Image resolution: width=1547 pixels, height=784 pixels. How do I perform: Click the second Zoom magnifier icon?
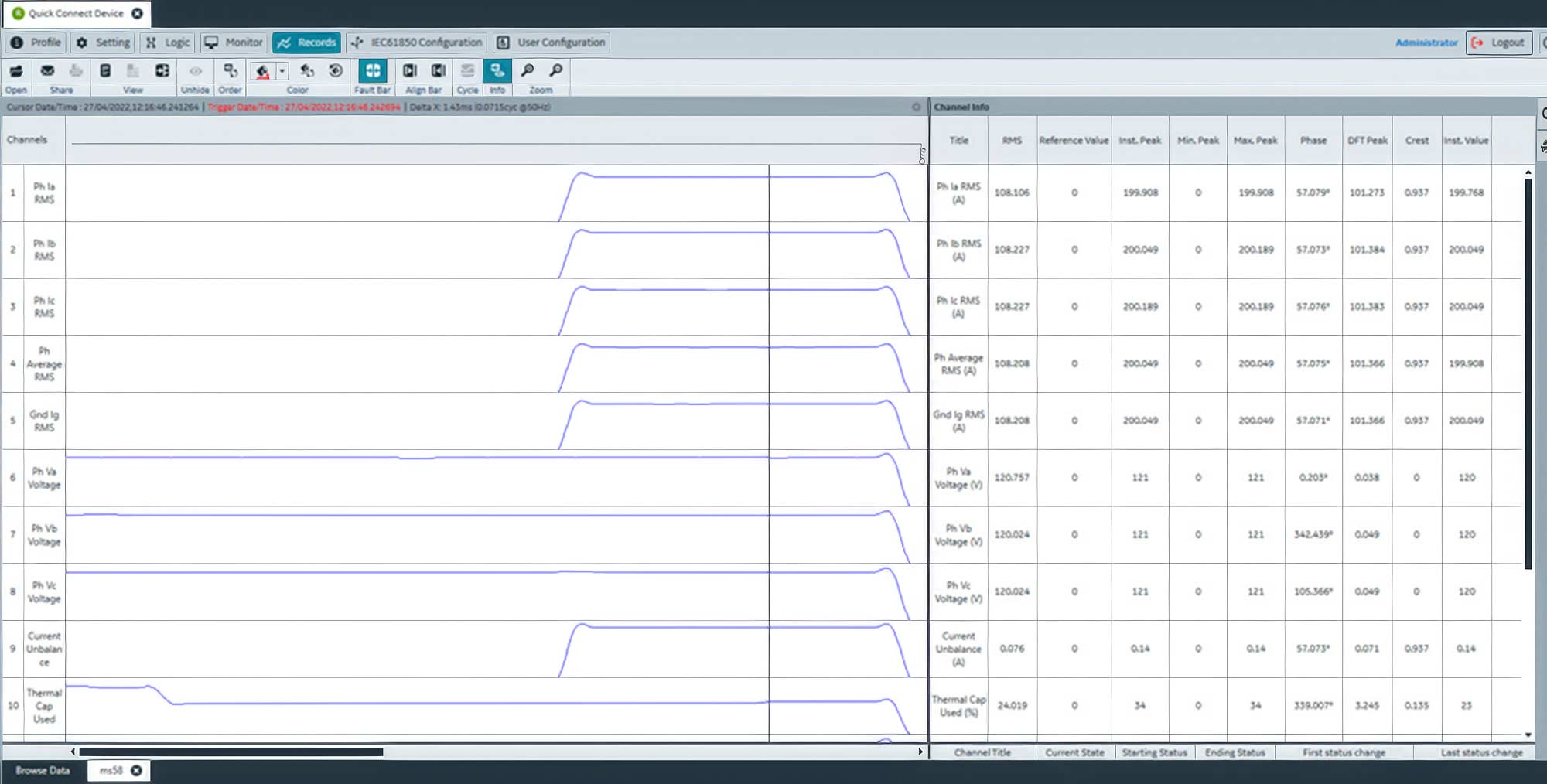click(x=555, y=71)
